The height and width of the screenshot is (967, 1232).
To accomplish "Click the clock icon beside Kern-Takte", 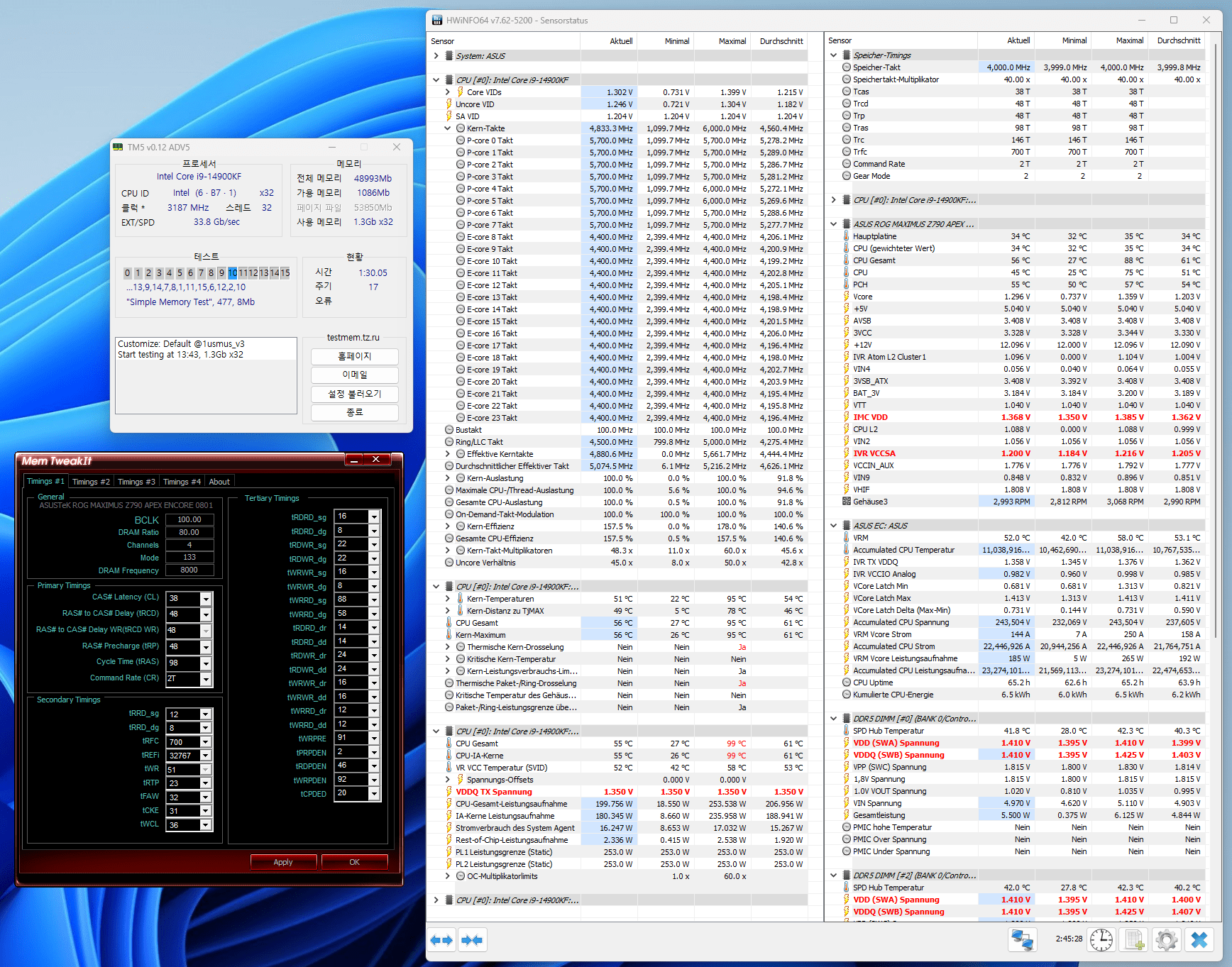I will click(460, 128).
